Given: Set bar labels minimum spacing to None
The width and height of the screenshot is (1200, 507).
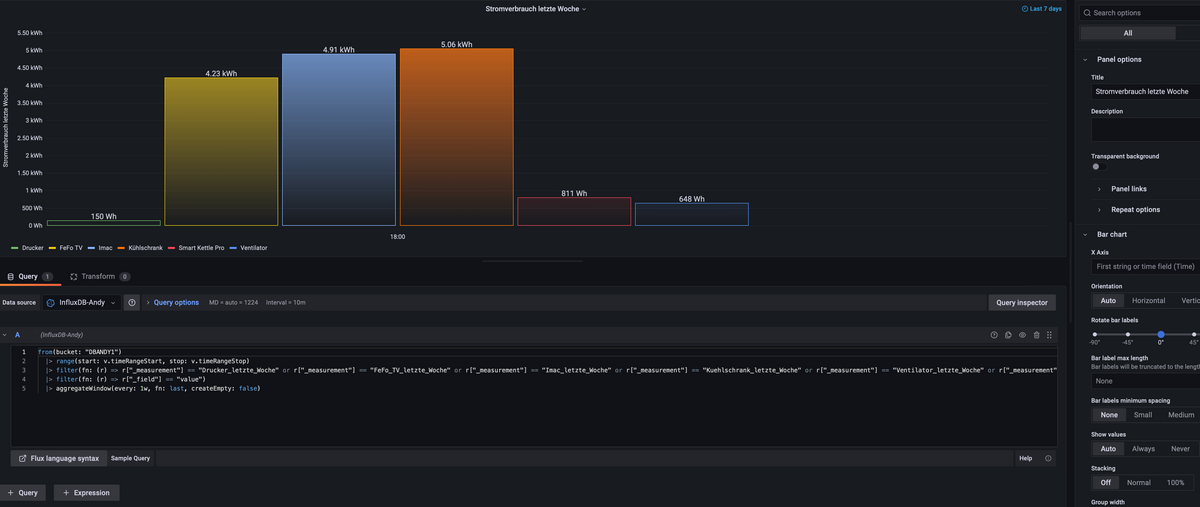Looking at the screenshot, I should tap(1109, 414).
